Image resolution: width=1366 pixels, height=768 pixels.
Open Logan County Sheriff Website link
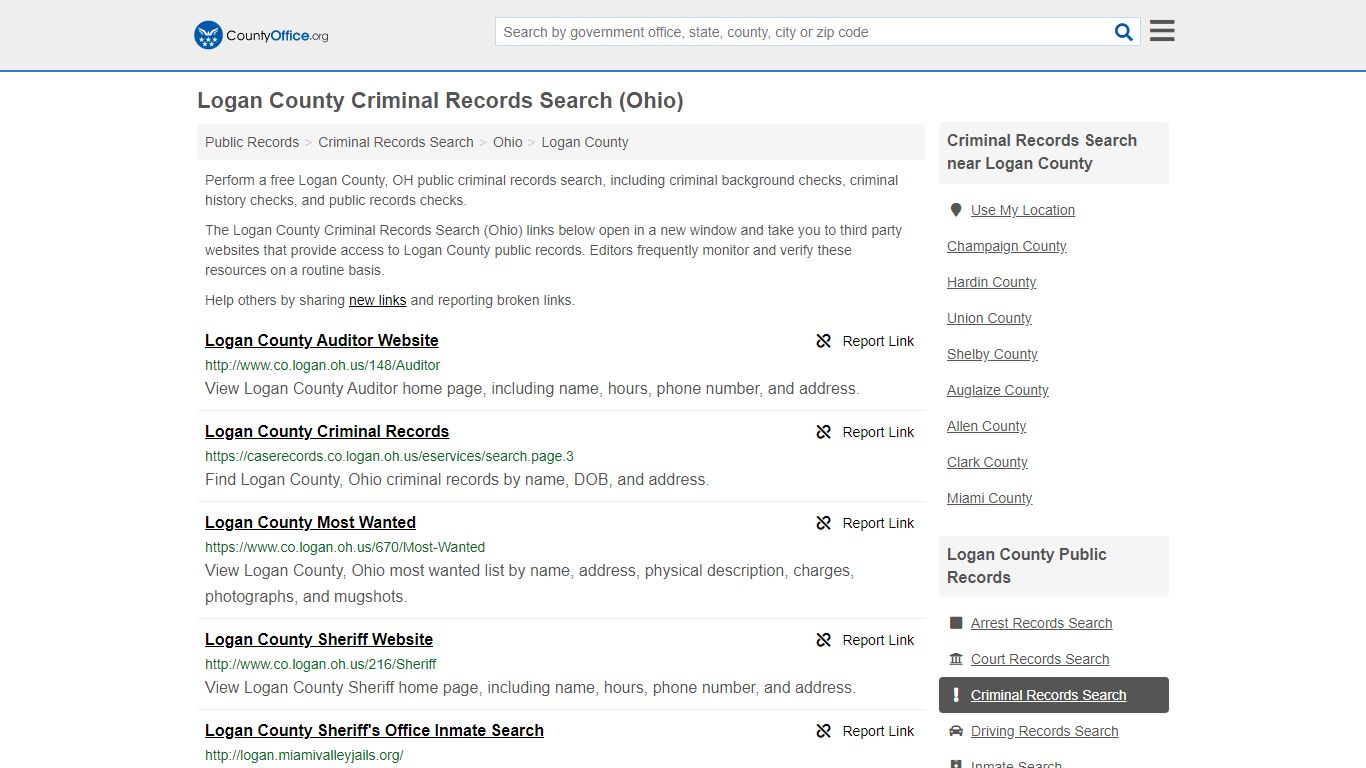(319, 639)
